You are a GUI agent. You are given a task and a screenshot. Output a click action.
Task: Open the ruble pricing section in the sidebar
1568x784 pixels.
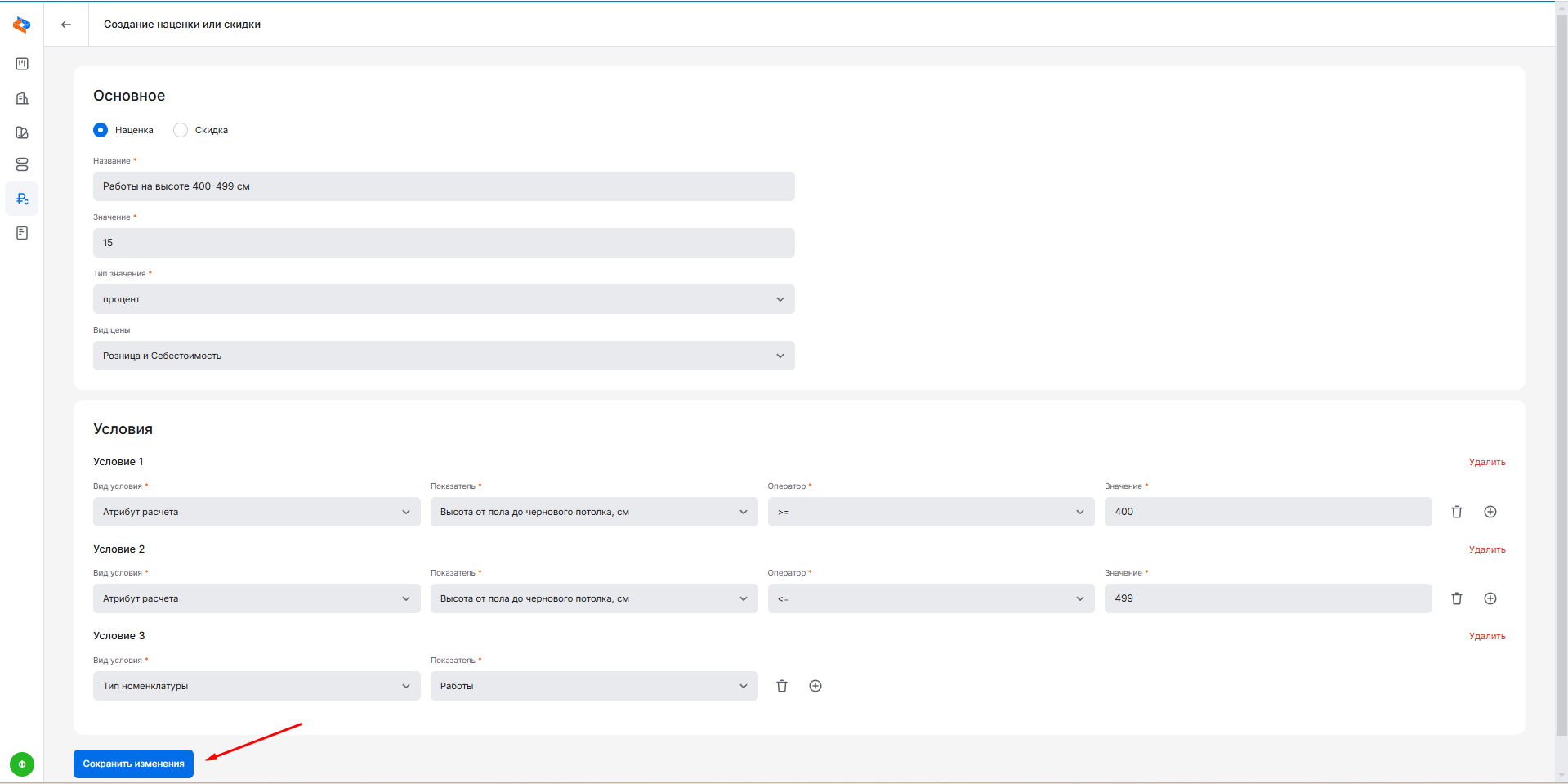22,199
